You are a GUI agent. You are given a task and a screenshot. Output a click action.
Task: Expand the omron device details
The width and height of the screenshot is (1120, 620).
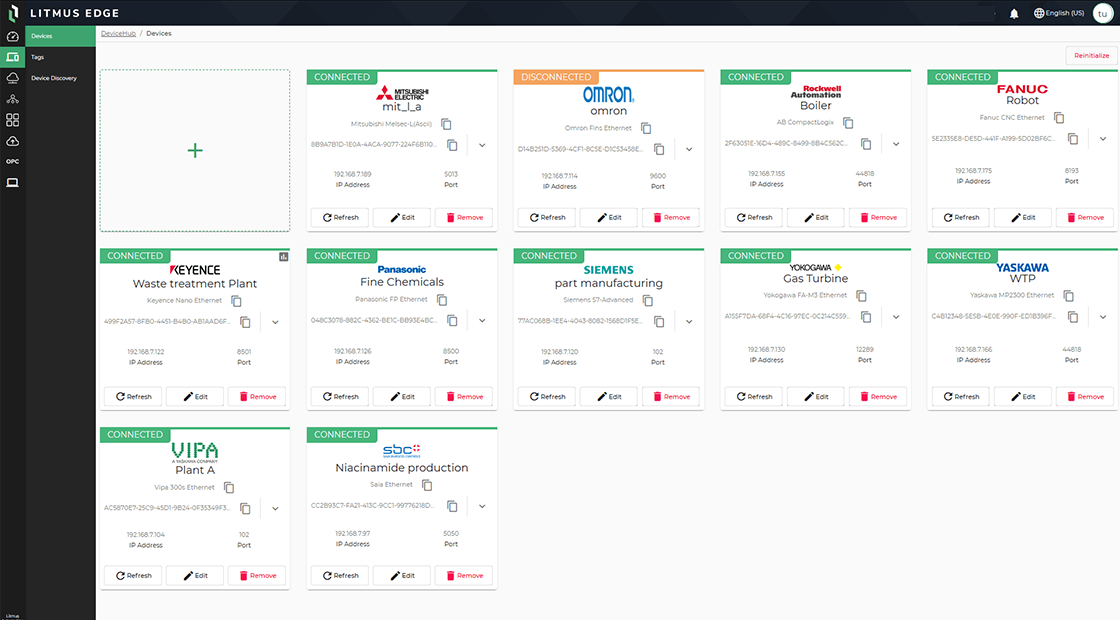[689, 149]
